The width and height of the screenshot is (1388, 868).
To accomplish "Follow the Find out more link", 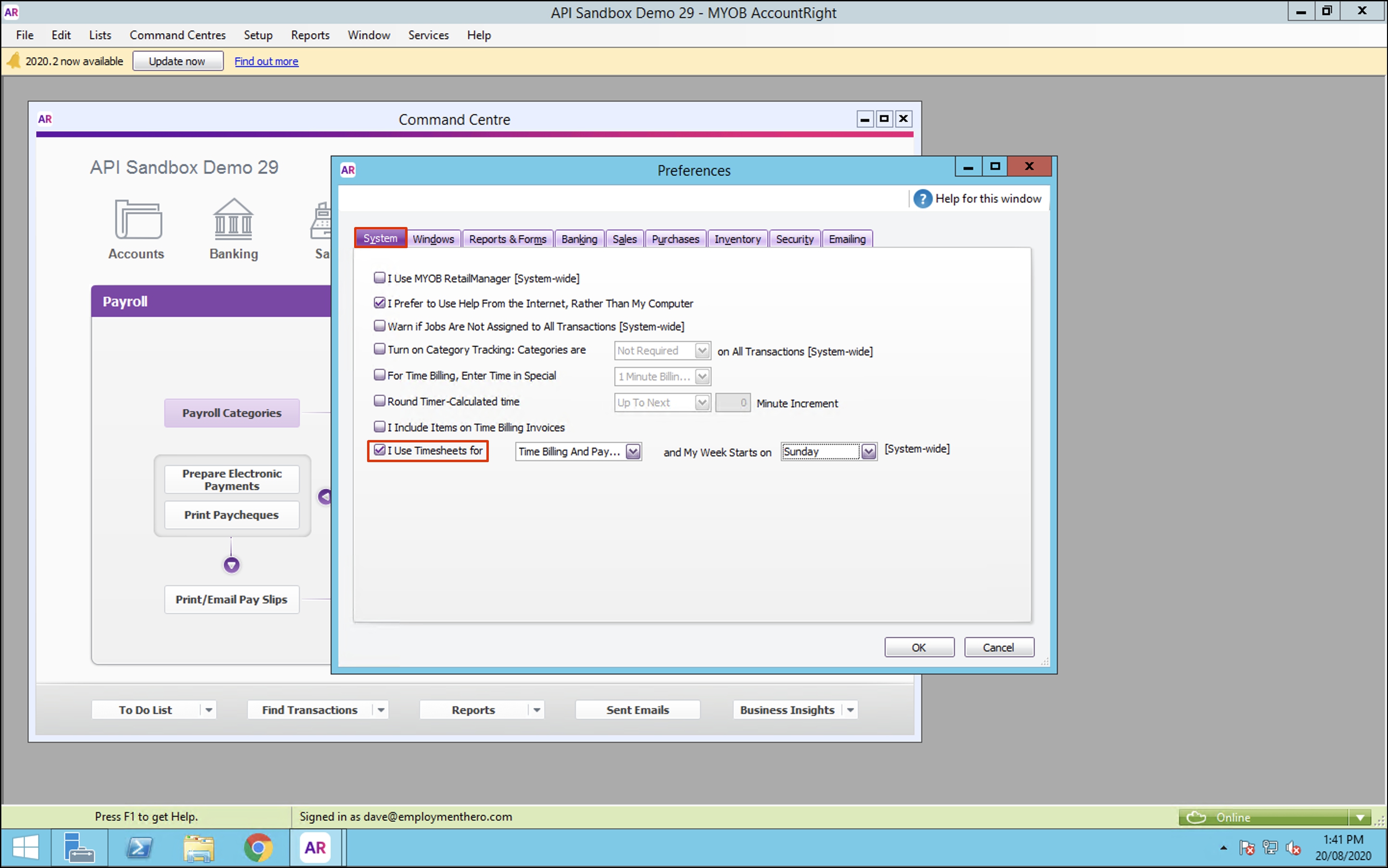I will (266, 62).
